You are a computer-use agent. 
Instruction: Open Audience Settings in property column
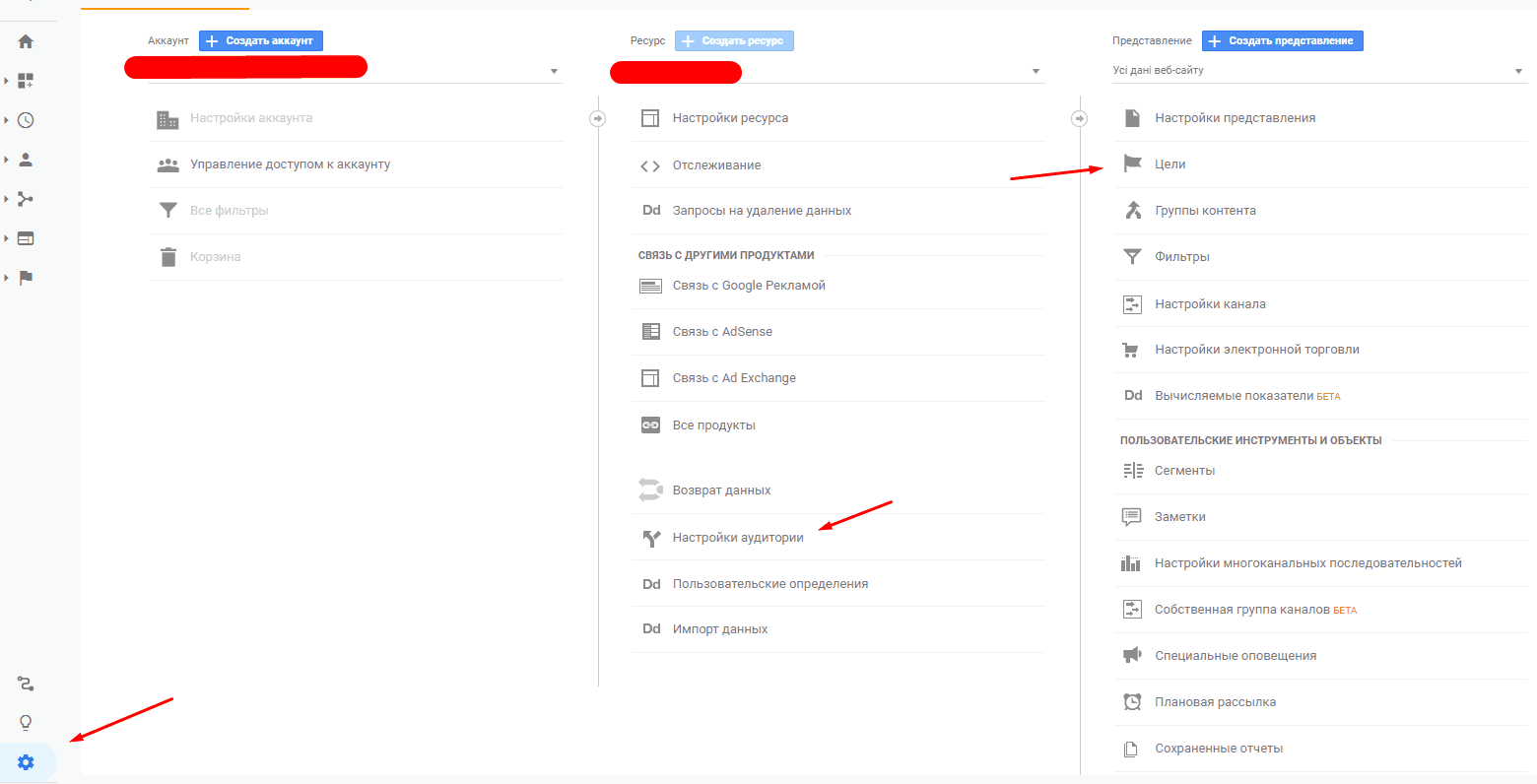tap(739, 537)
